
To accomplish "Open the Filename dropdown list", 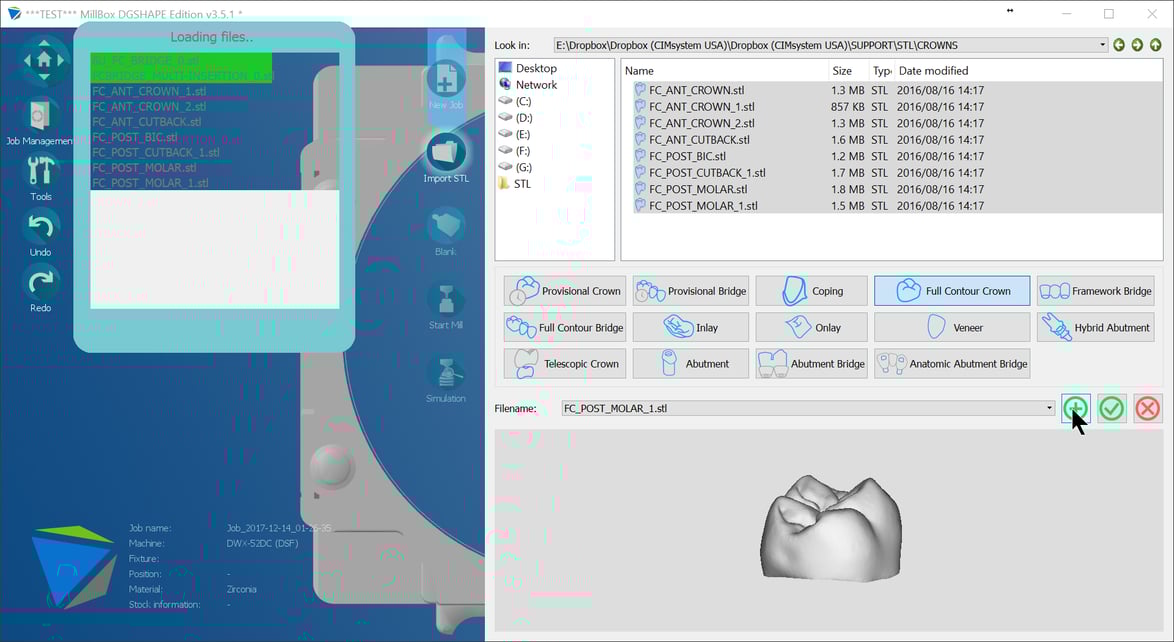I will (1048, 408).
